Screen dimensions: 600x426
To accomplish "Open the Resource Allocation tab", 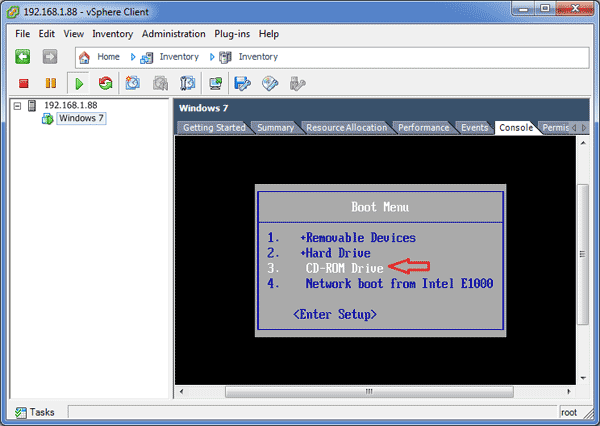I will click(x=346, y=128).
